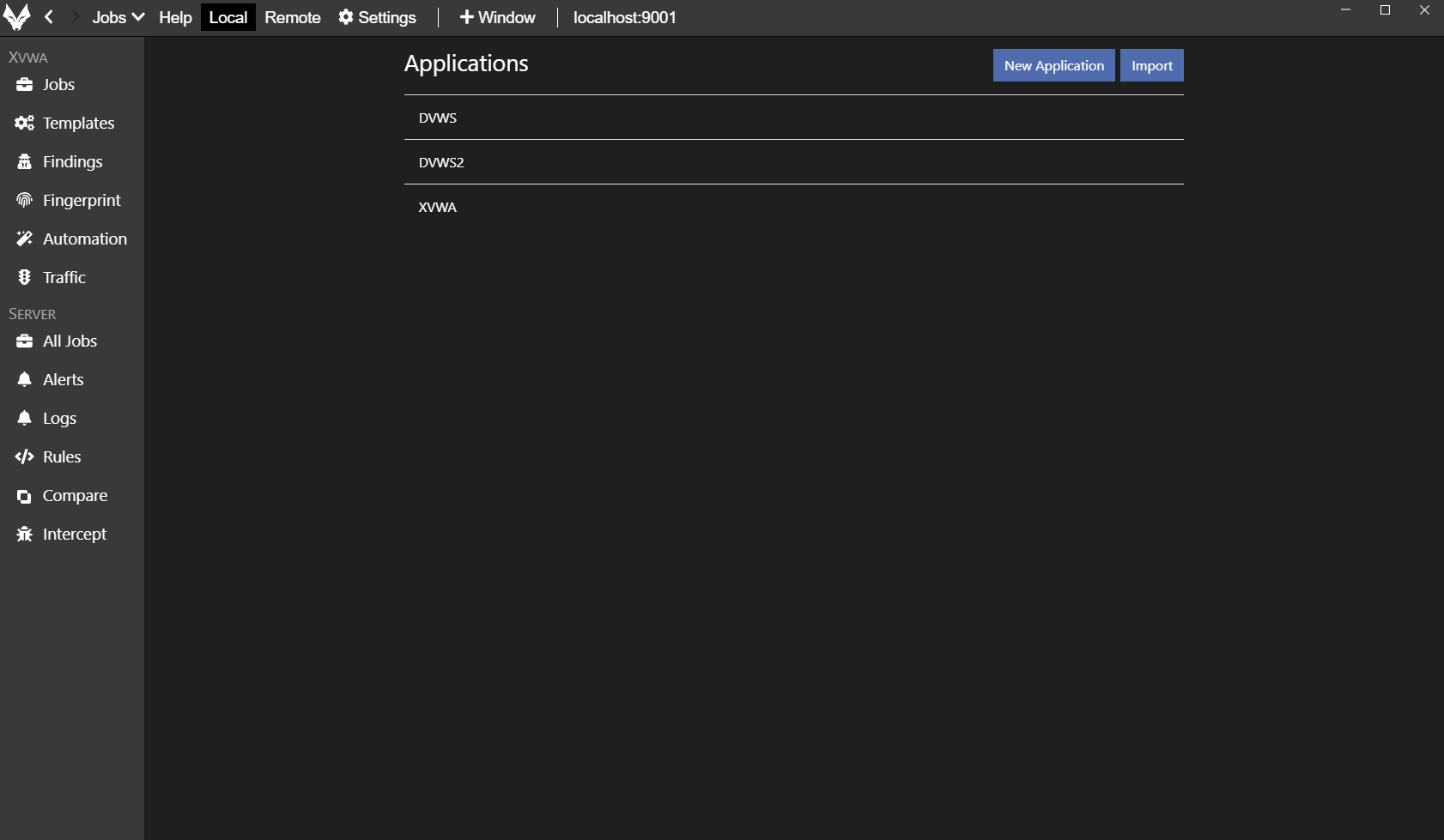
Task: Open Settings from the top bar
Action: pyautogui.click(x=377, y=17)
